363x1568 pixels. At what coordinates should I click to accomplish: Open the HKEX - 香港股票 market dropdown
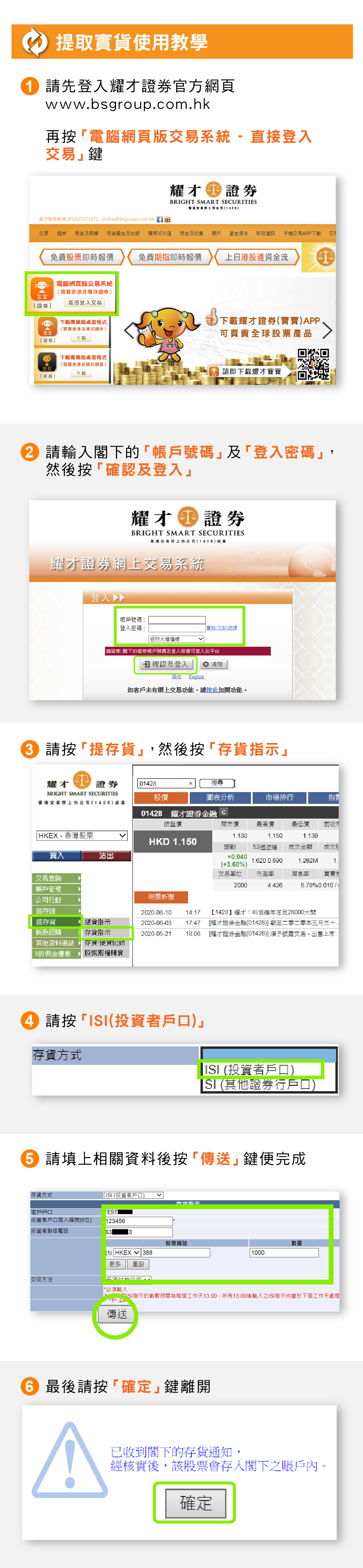[x=82, y=836]
